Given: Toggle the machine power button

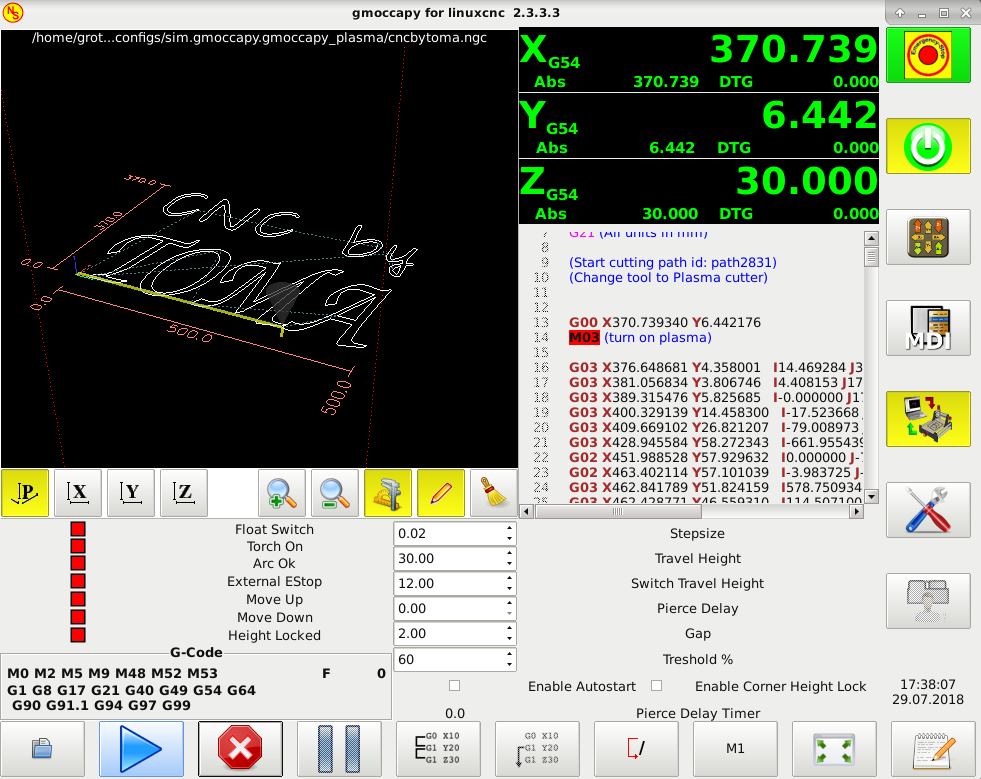Looking at the screenshot, I should pyautogui.click(x=928, y=146).
